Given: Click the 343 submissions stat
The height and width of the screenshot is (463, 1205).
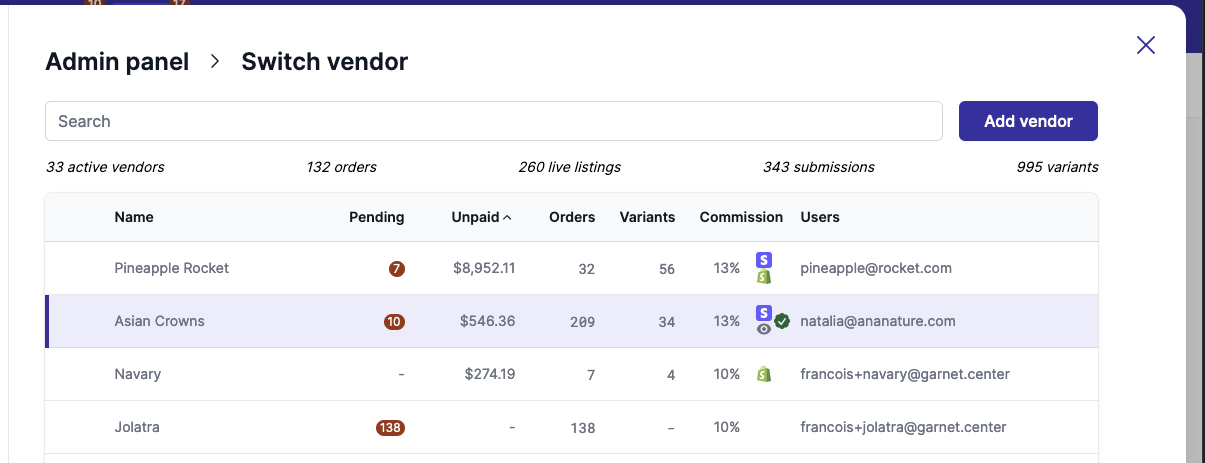Looking at the screenshot, I should tap(819, 167).
